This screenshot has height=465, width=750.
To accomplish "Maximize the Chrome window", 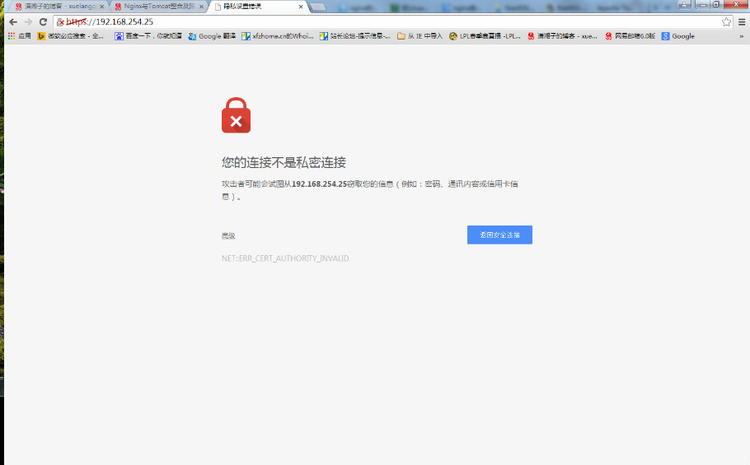I will (x=716, y=4).
